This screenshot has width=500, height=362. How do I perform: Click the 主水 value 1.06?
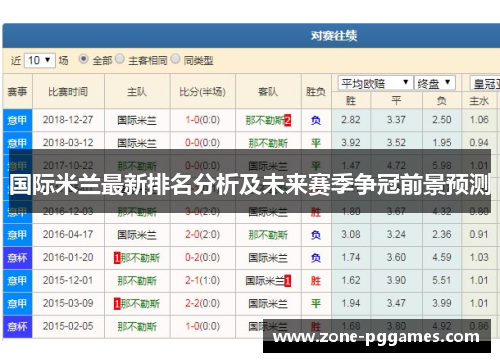(479, 120)
